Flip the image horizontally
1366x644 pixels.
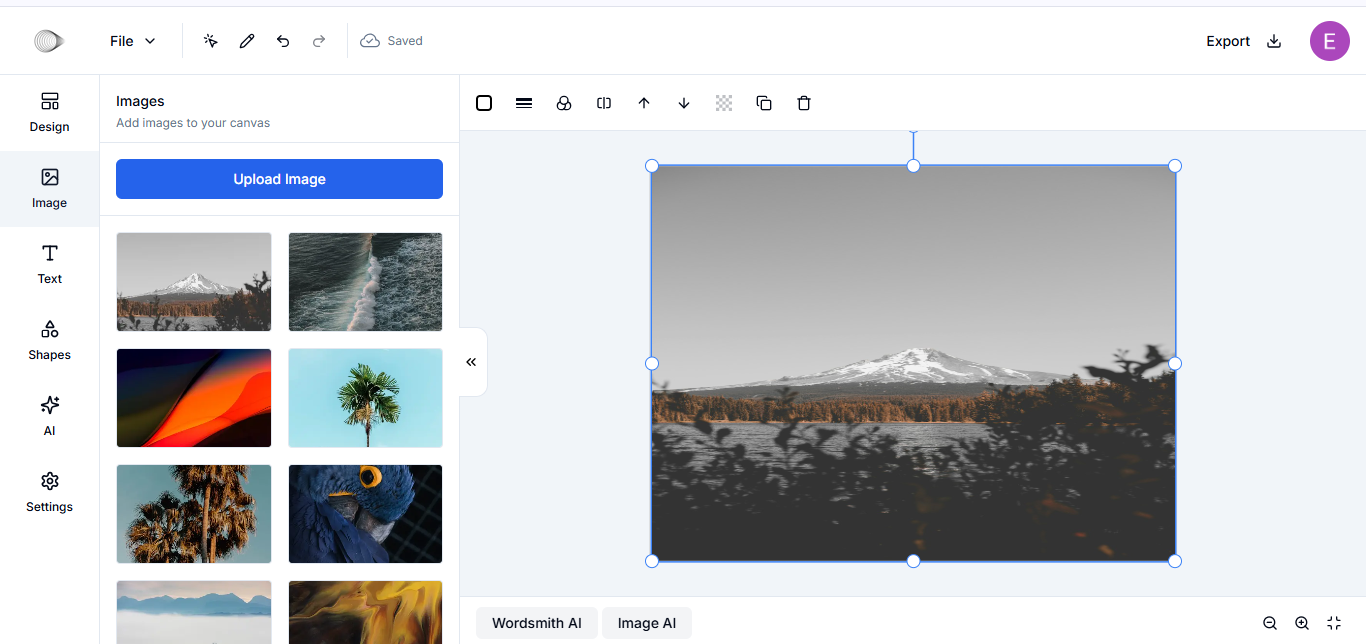(604, 103)
